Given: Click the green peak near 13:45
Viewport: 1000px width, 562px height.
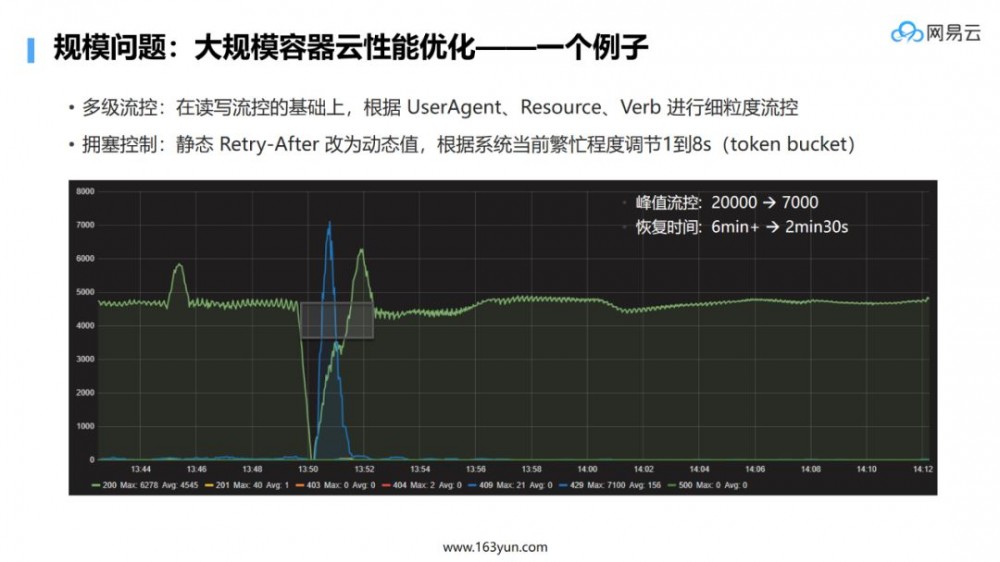Looking at the screenshot, I should (x=179, y=265).
